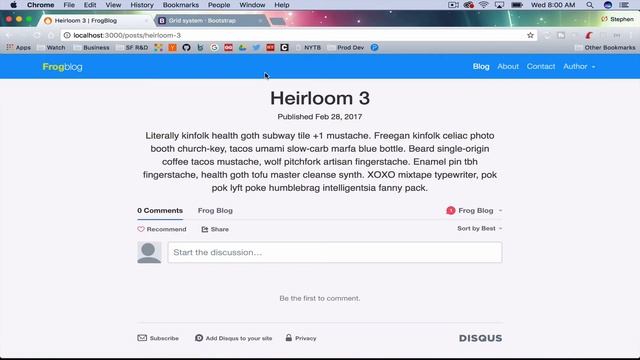Click the site info icon in address bar
This screenshot has height=360, width=640.
tap(67, 36)
